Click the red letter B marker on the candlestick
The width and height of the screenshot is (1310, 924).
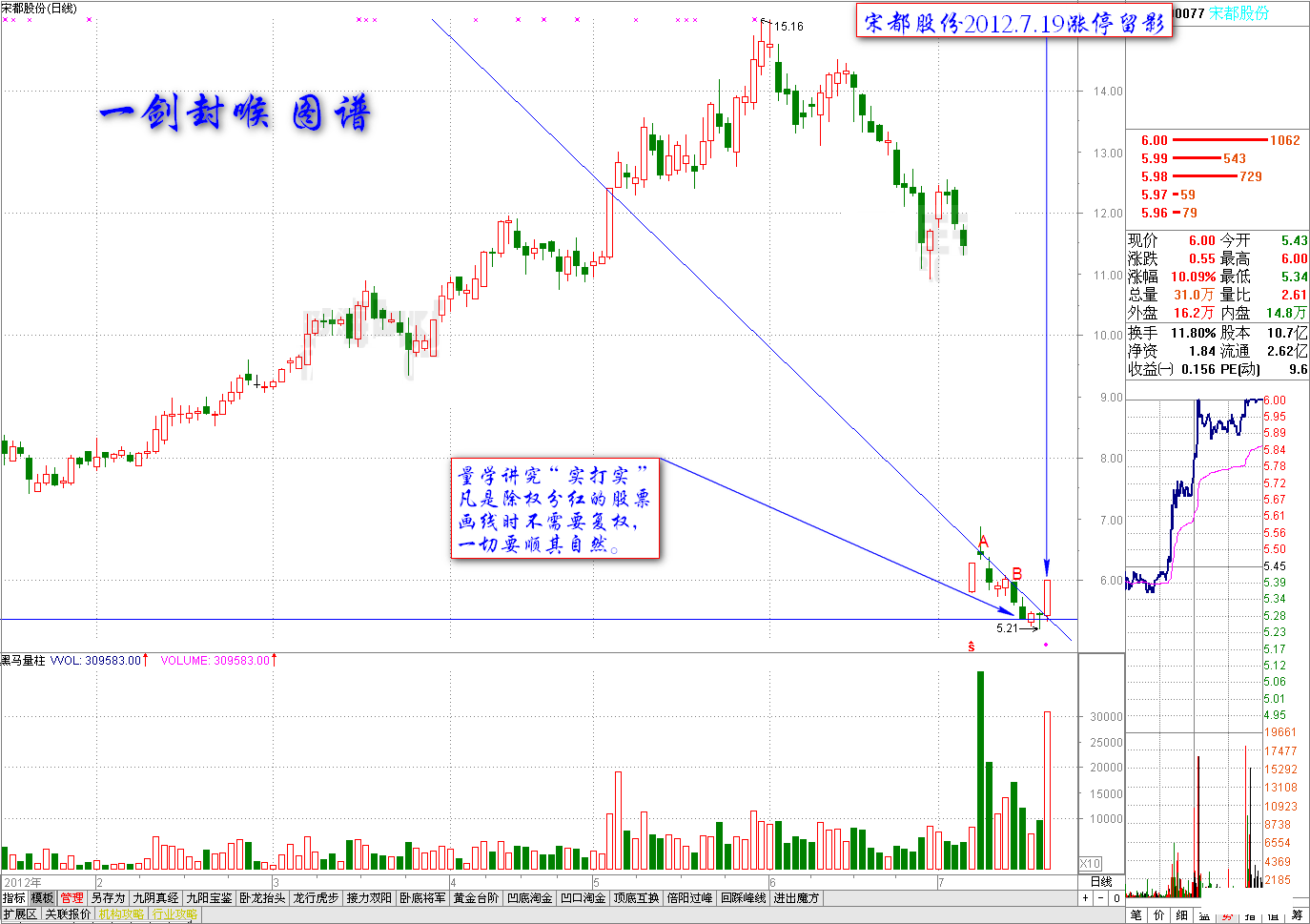pos(1016,573)
